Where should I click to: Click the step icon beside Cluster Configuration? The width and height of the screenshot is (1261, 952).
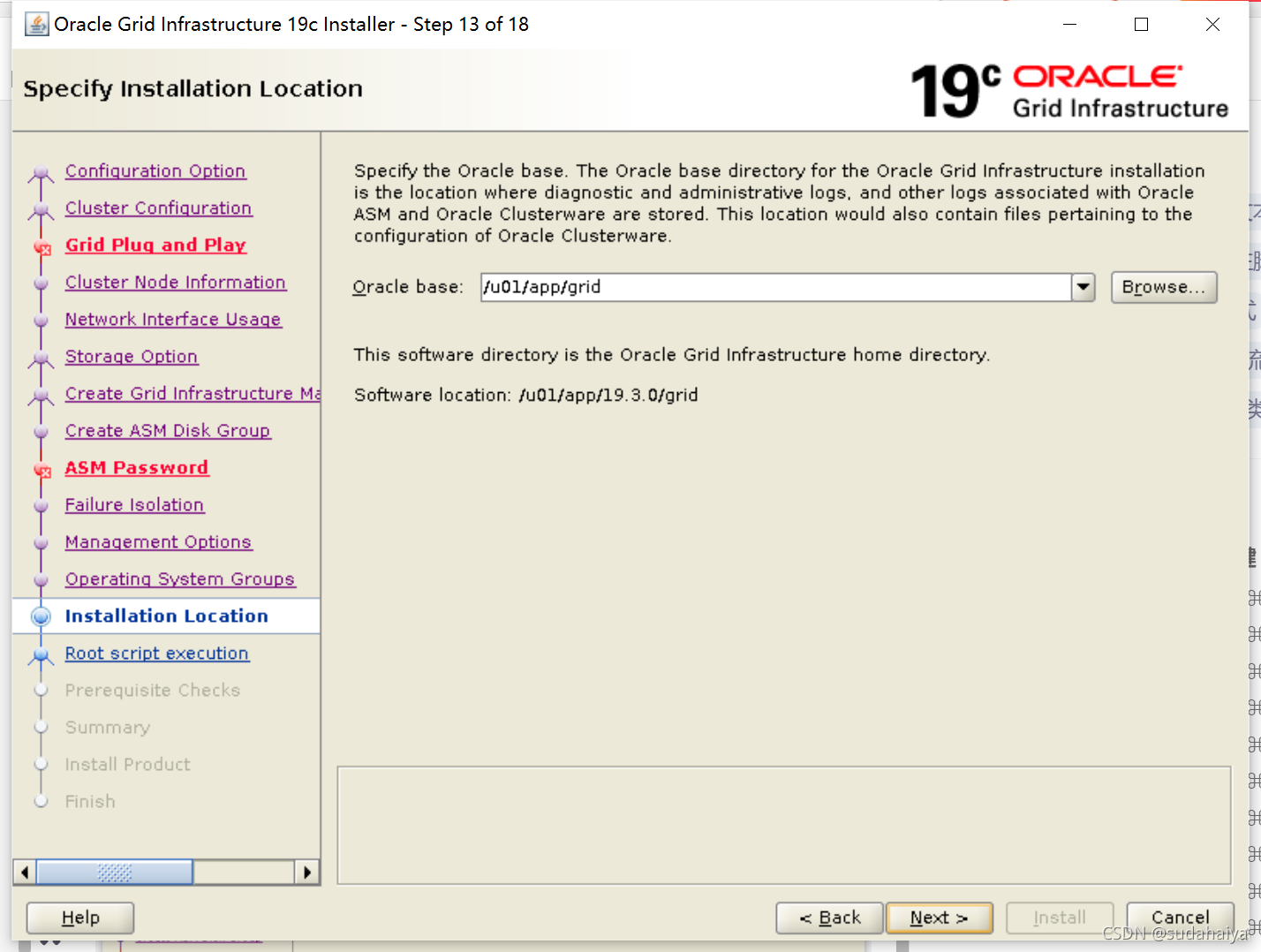pyautogui.click(x=41, y=210)
